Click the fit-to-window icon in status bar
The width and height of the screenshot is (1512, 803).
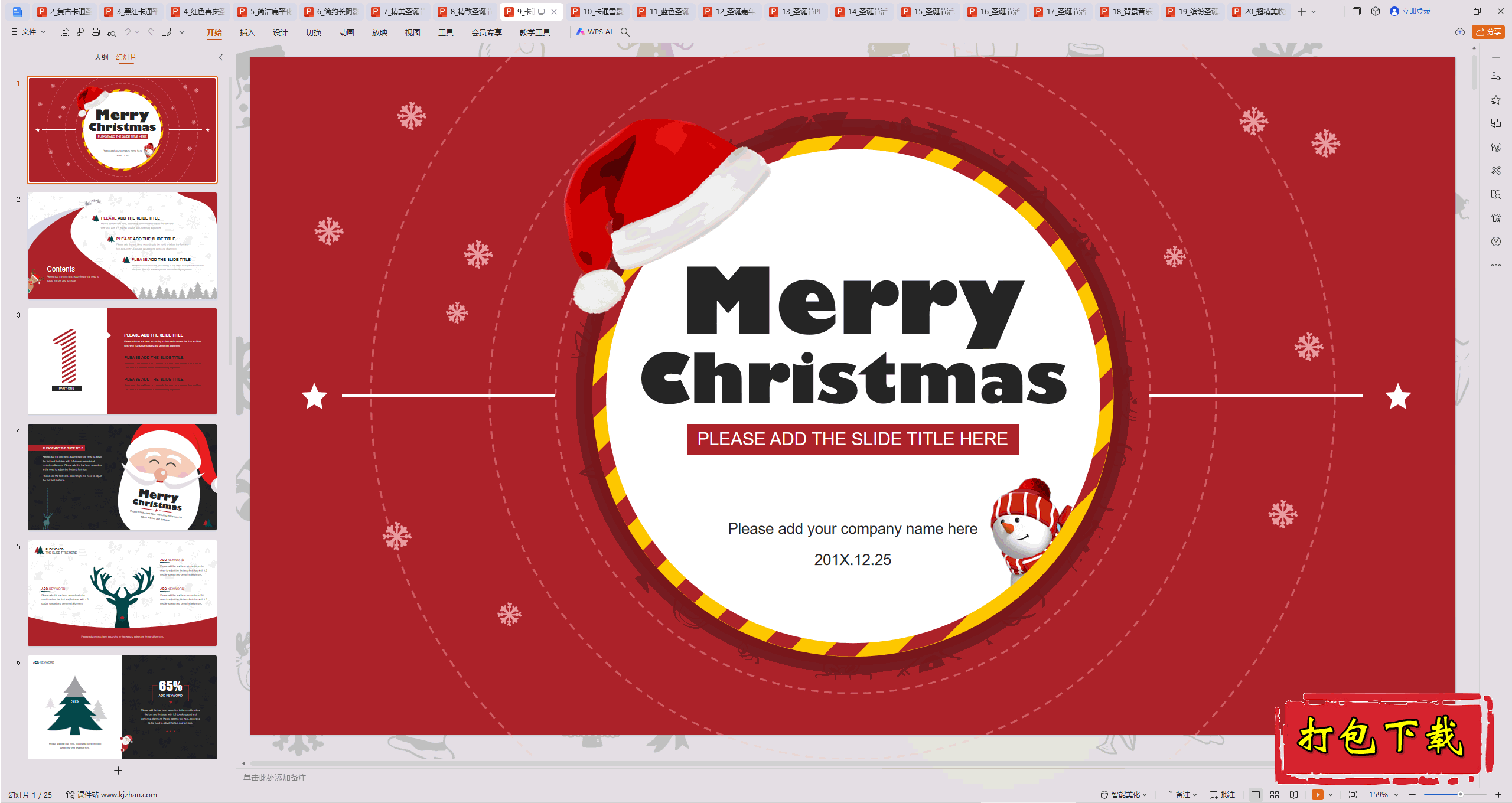[1353, 795]
